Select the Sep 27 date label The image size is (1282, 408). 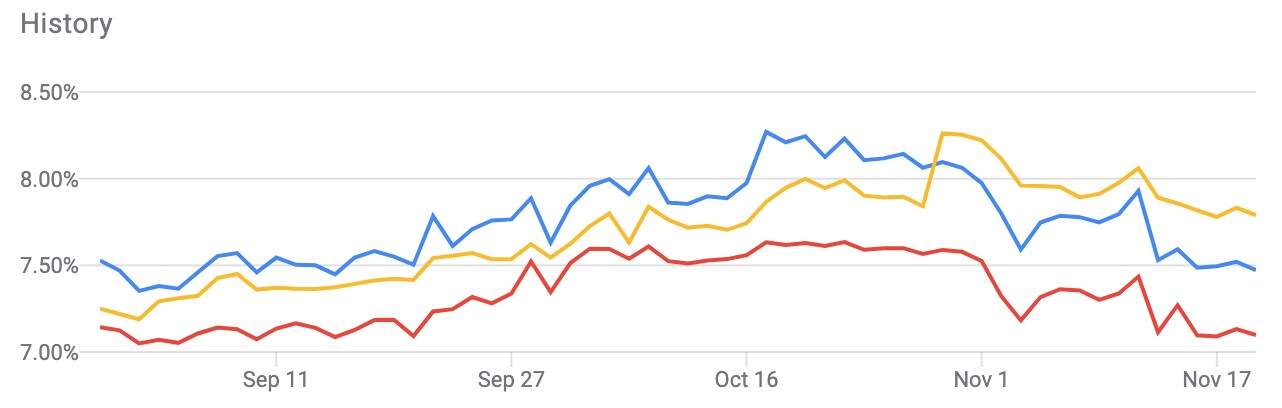(510, 381)
